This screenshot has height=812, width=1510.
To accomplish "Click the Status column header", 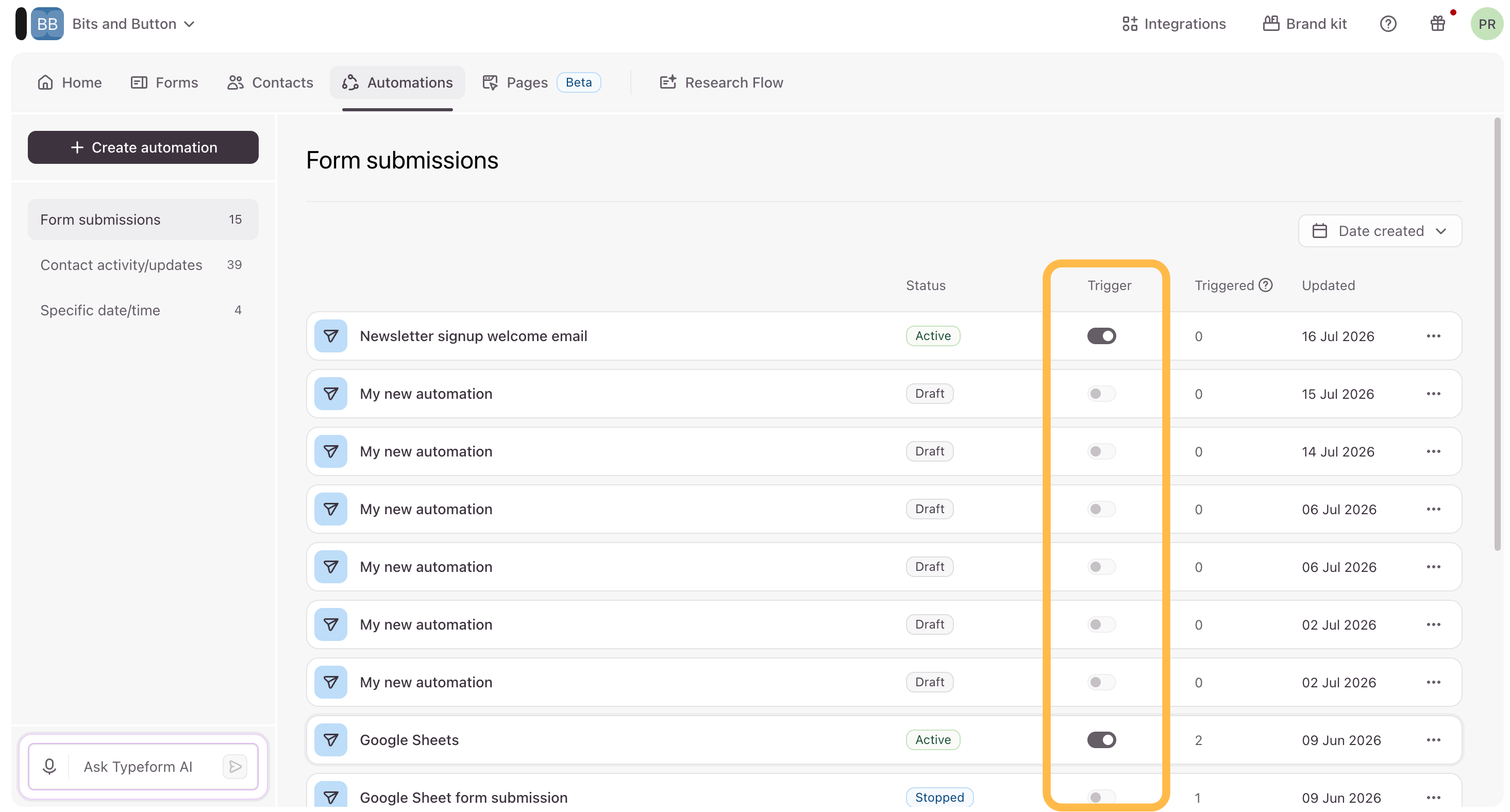I will (x=926, y=285).
